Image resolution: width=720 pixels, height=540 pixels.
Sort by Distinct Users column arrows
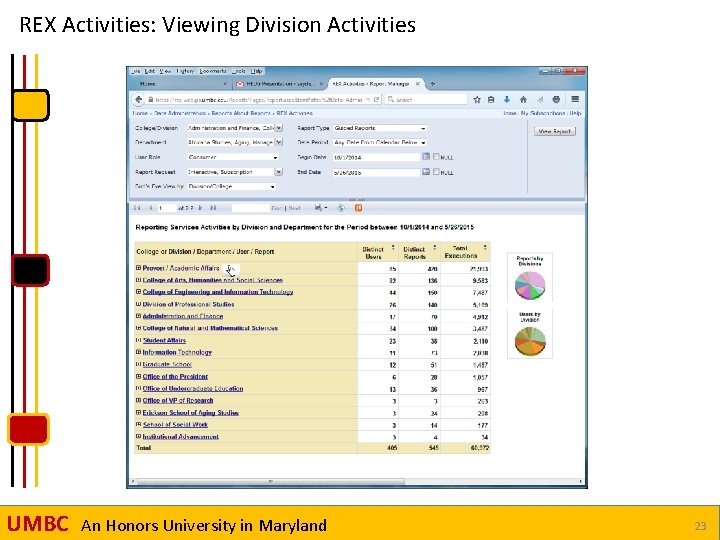tap(393, 248)
